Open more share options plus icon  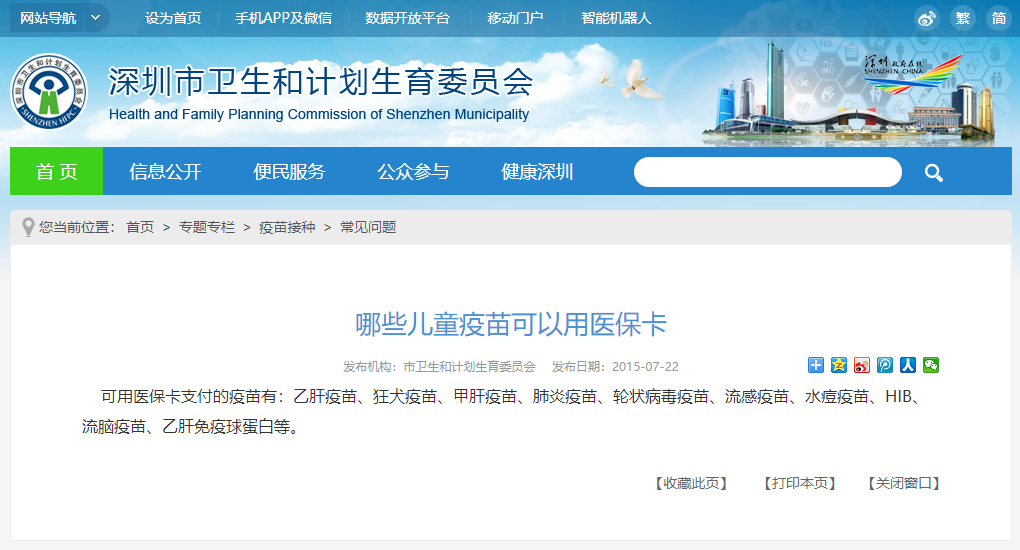click(816, 365)
